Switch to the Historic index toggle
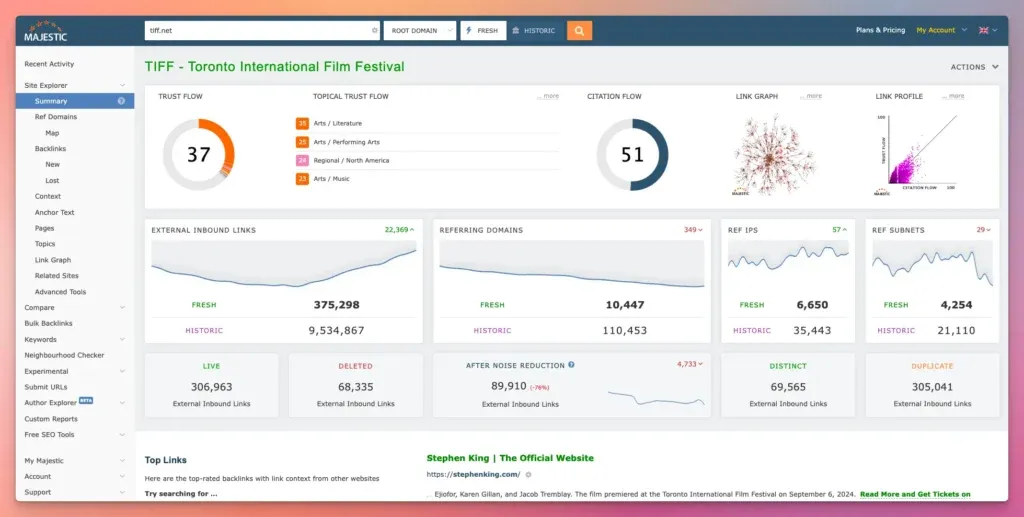The width and height of the screenshot is (1024, 517). point(534,31)
